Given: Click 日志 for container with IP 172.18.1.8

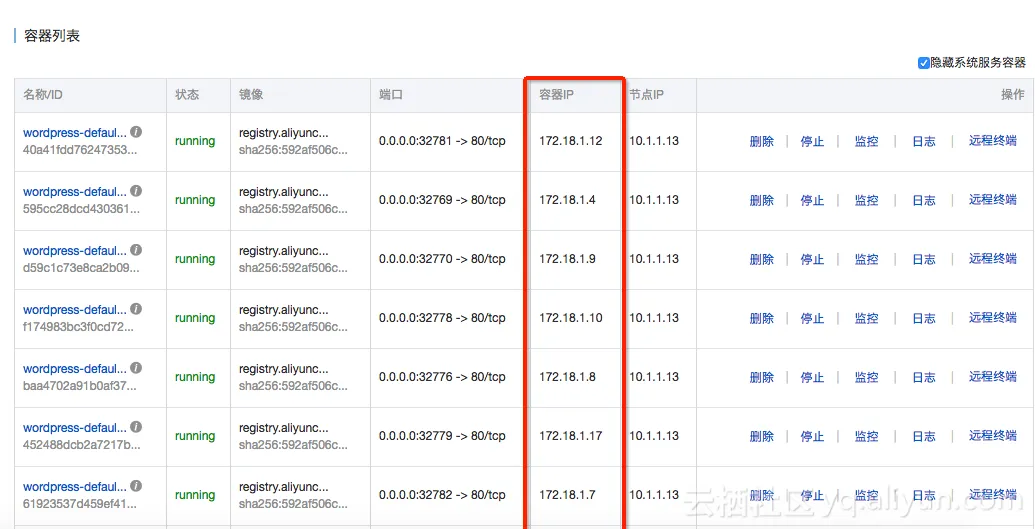Looking at the screenshot, I should (x=923, y=378).
